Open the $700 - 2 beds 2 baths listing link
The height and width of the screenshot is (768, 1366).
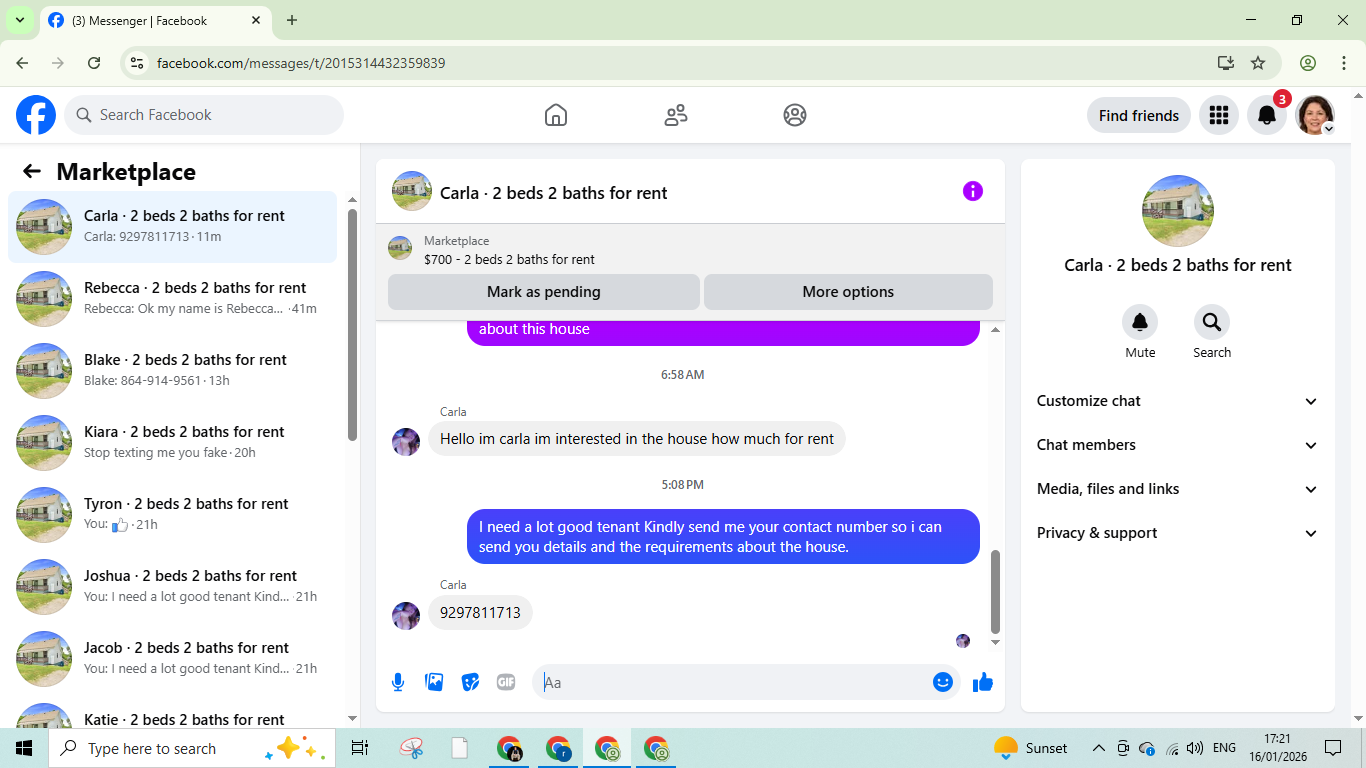[509, 259]
